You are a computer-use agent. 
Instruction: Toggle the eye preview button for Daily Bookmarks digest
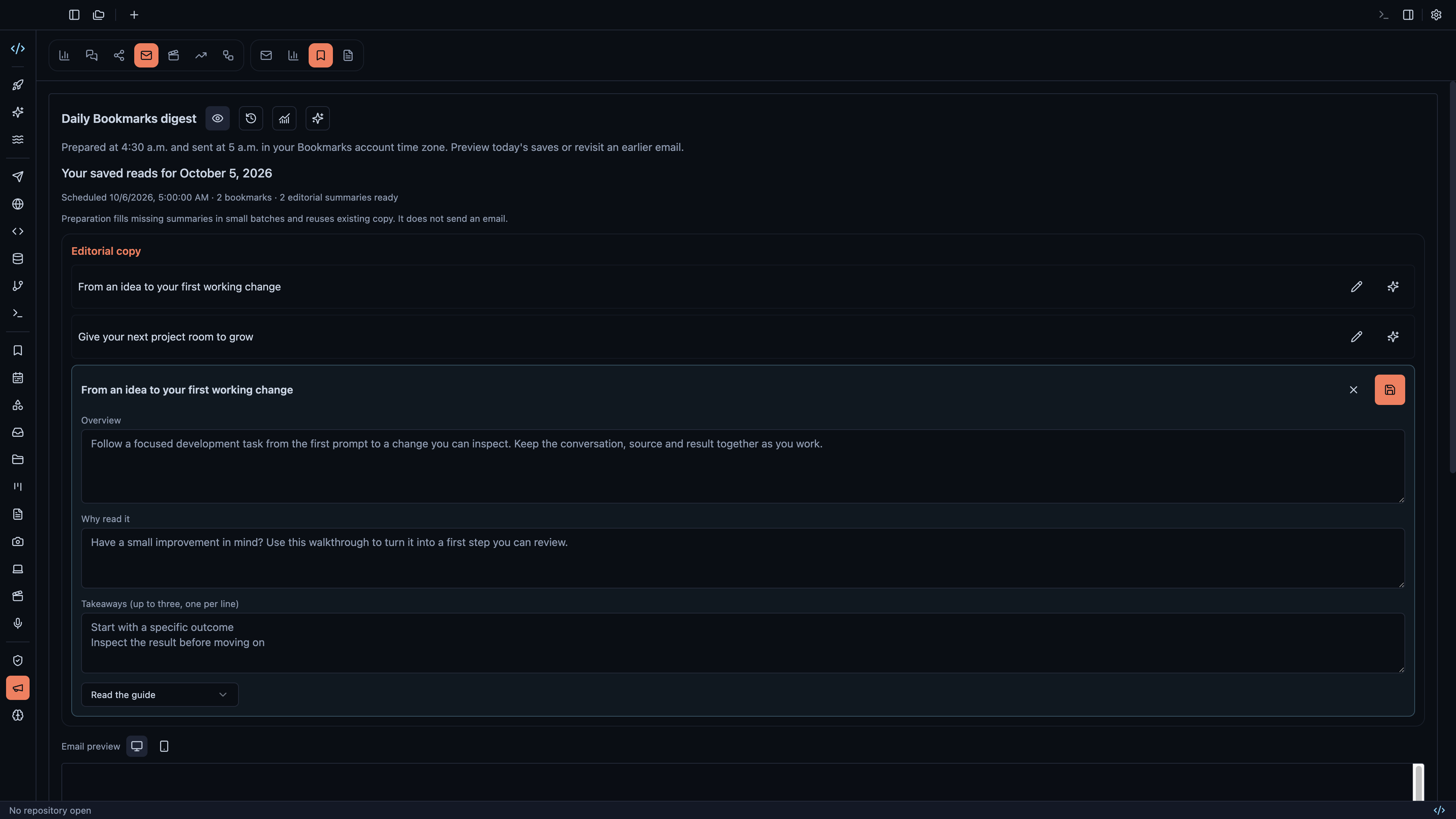(x=218, y=118)
